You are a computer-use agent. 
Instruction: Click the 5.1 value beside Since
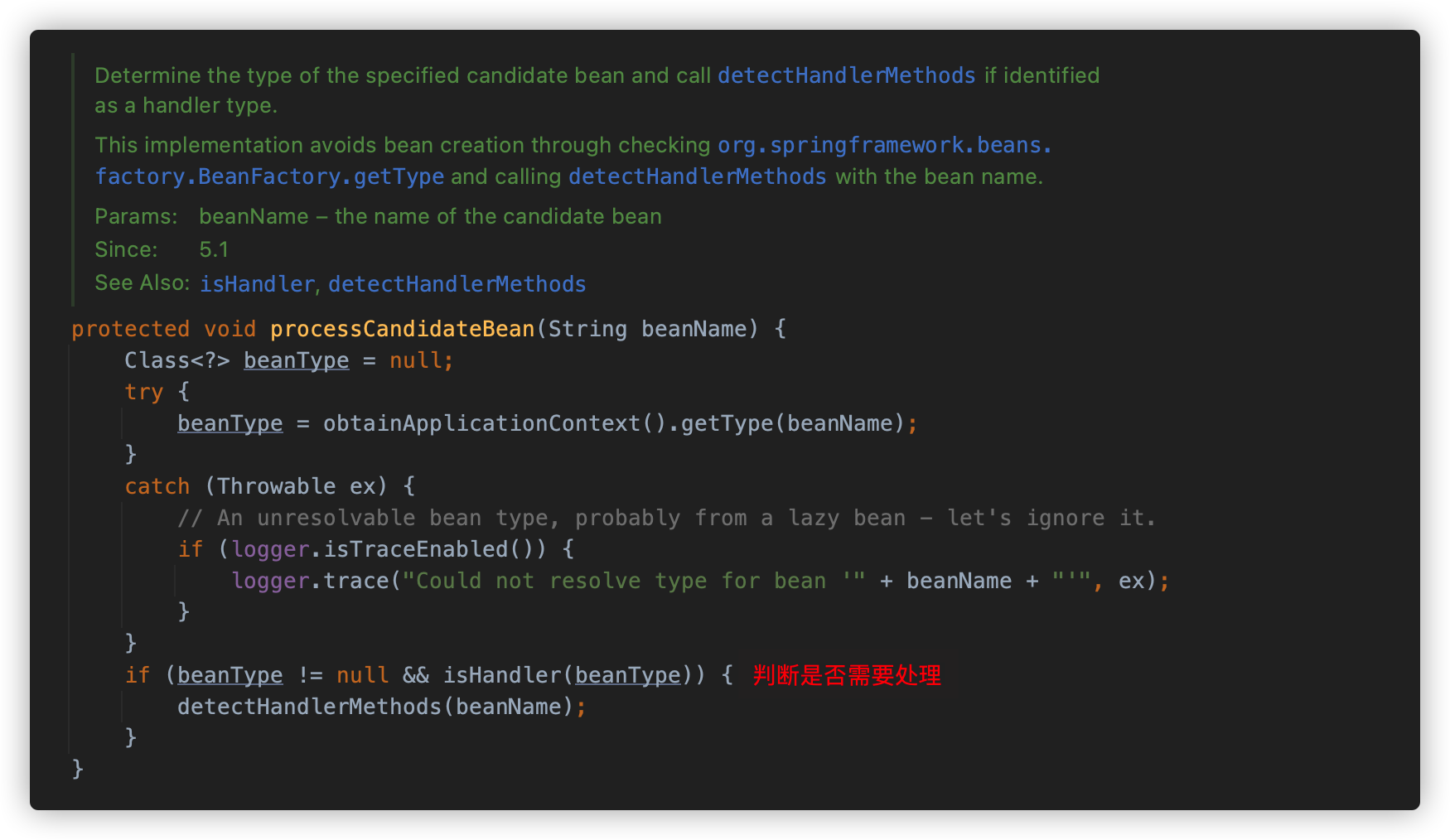click(214, 249)
